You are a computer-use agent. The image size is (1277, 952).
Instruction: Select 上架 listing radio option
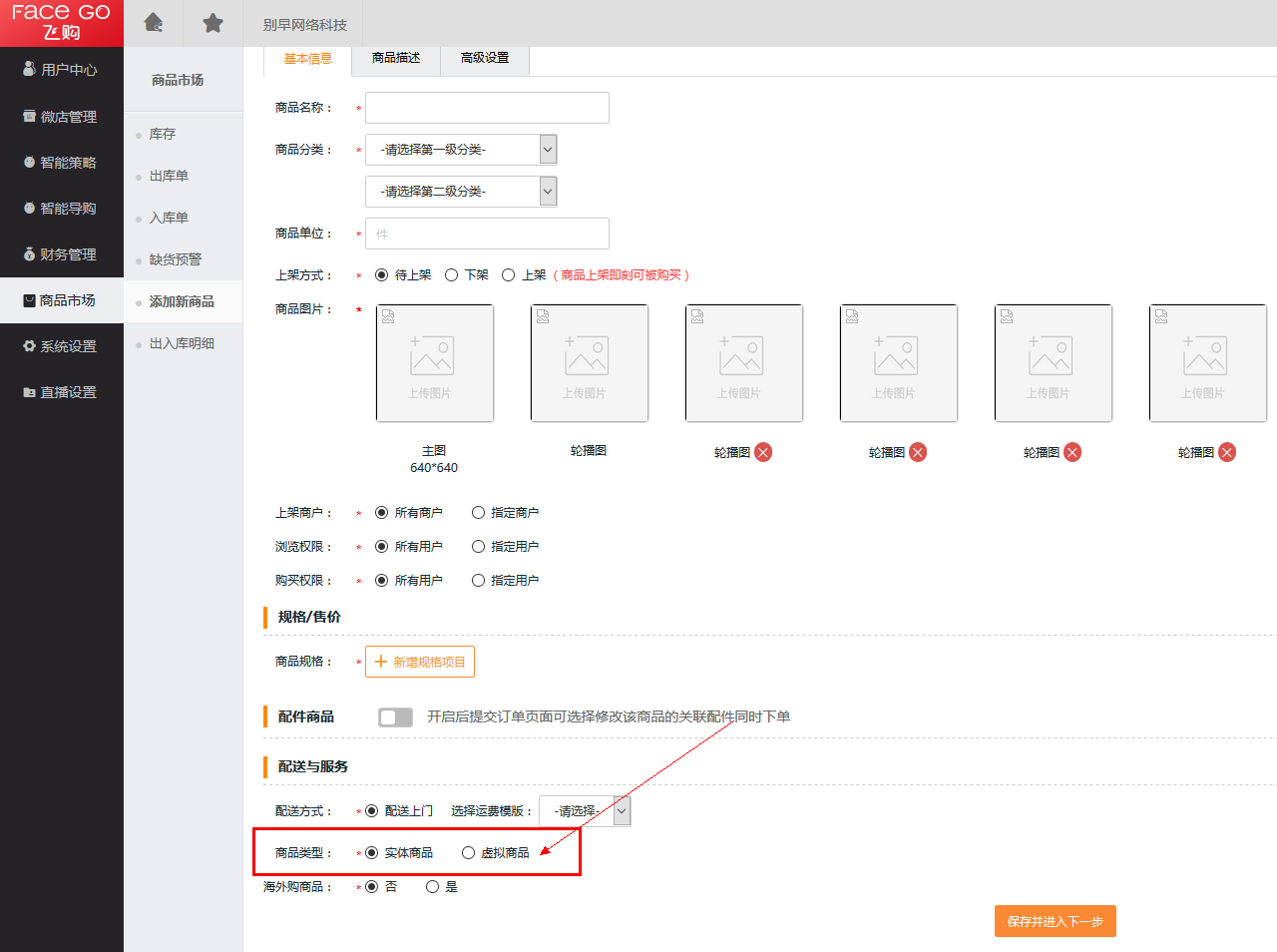[509, 275]
